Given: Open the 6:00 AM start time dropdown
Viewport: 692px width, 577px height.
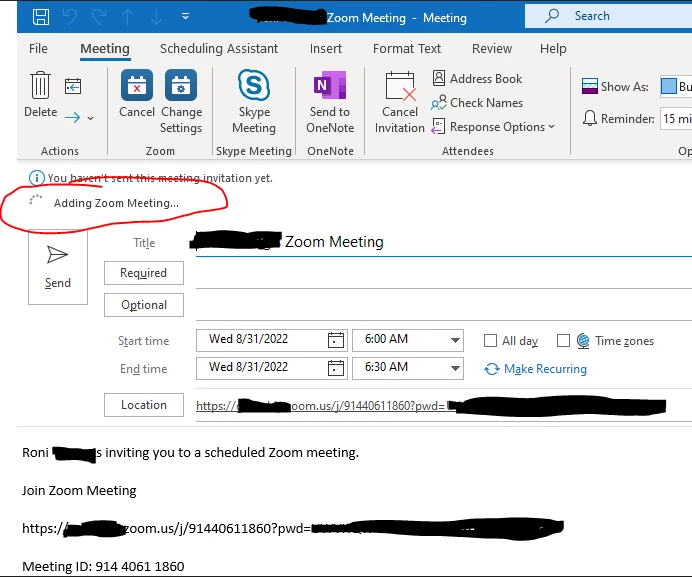Looking at the screenshot, I should [x=455, y=340].
